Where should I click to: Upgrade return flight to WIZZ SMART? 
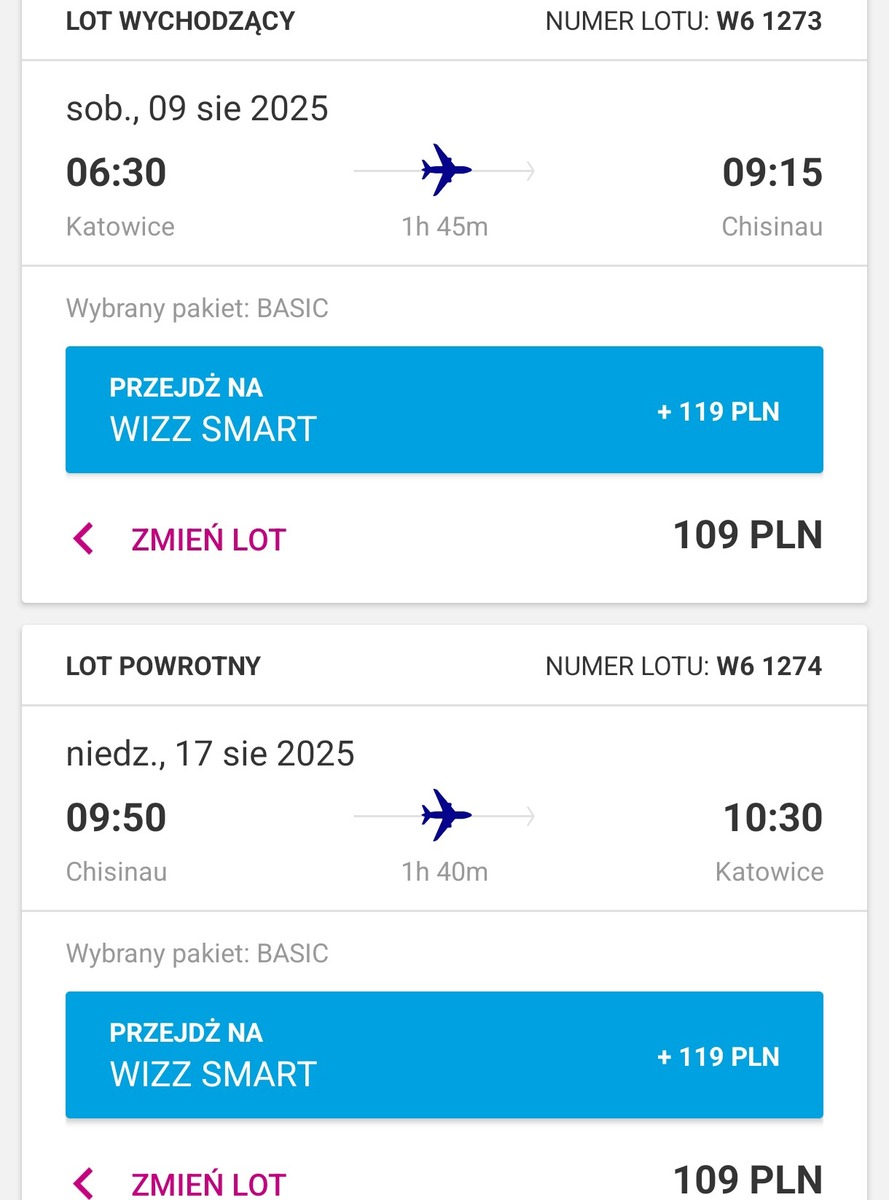444,1055
